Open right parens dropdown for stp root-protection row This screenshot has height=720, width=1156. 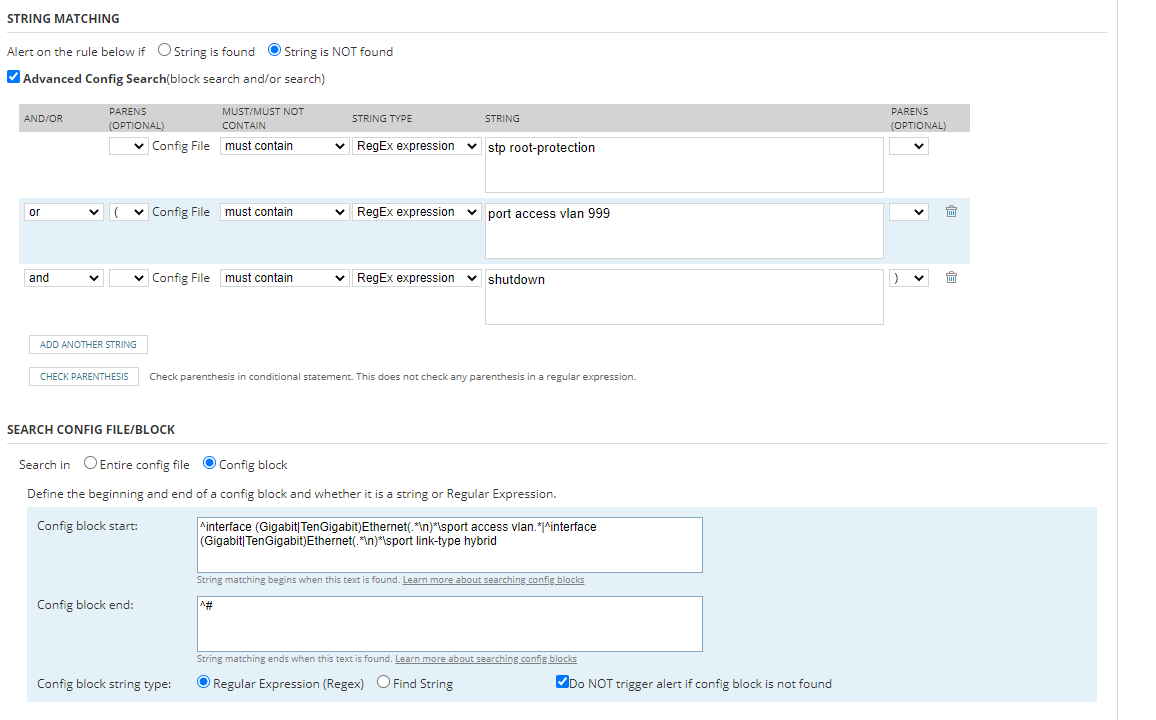point(908,146)
